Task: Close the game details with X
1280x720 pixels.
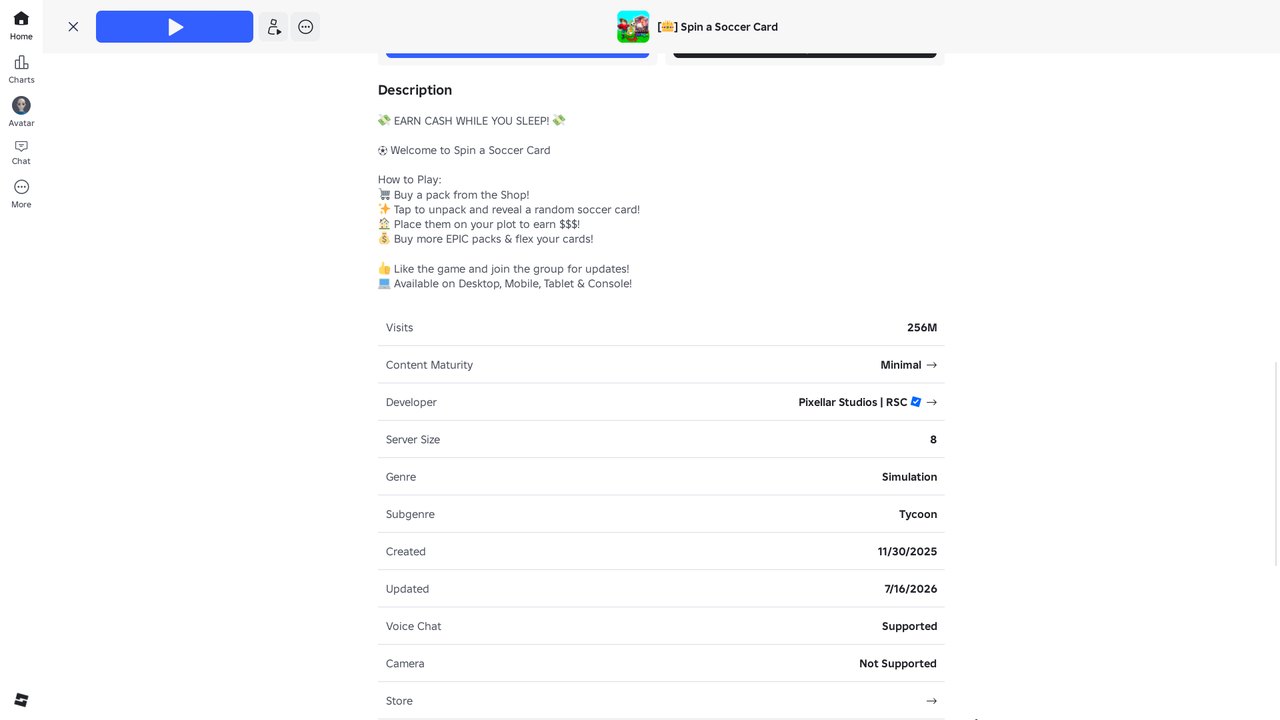Action: click(x=73, y=27)
